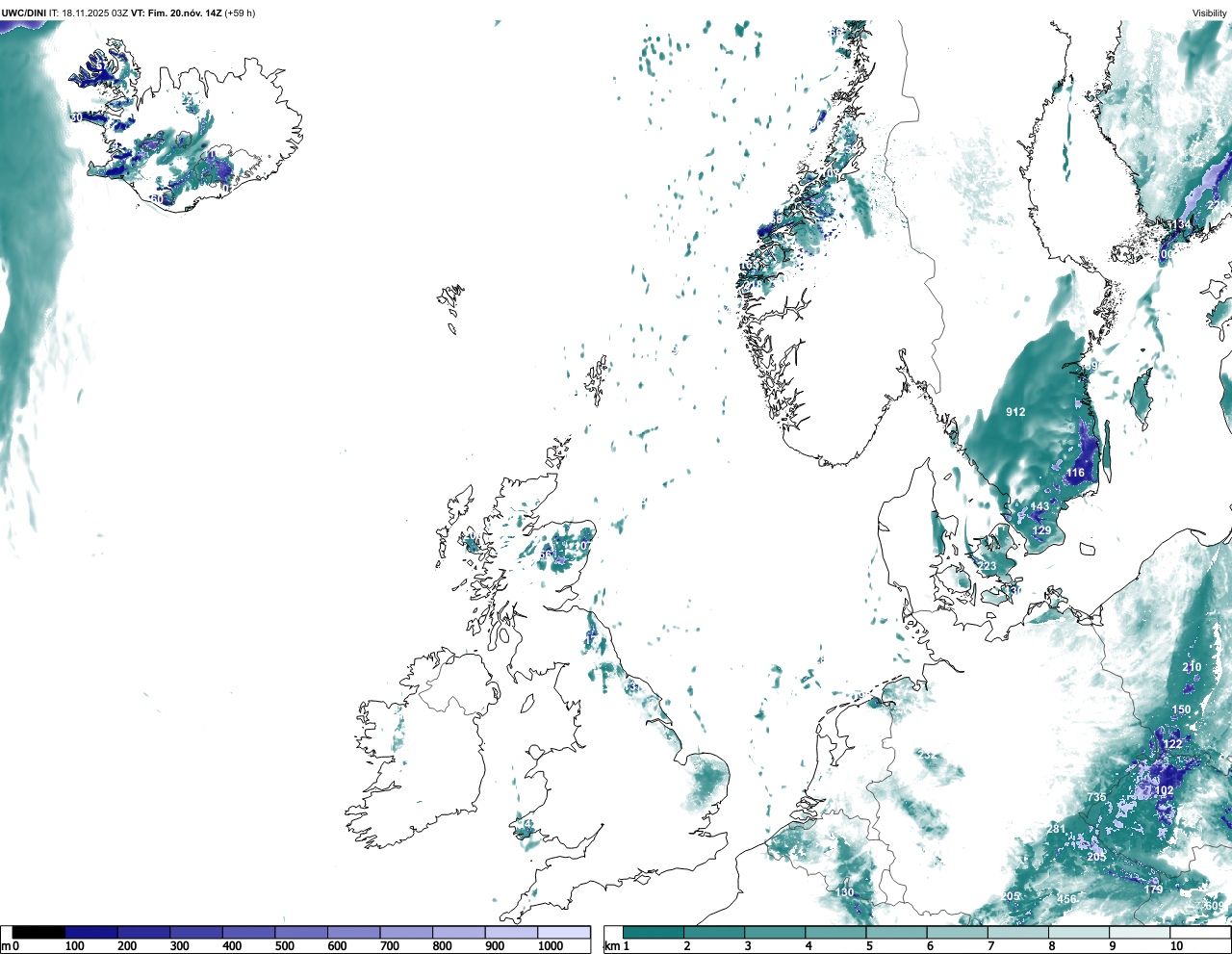Click the 1000 label on the meter legend

pyautogui.click(x=551, y=946)
